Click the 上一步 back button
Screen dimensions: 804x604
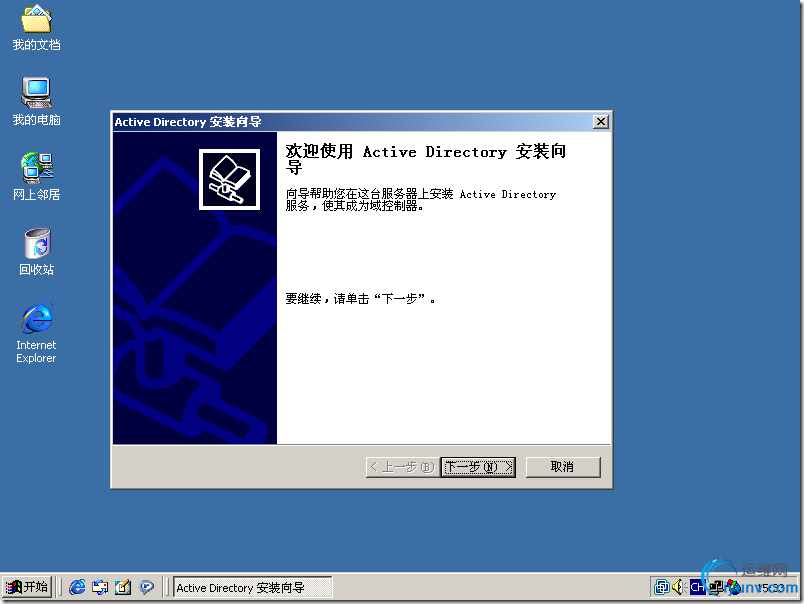[403, 467]
